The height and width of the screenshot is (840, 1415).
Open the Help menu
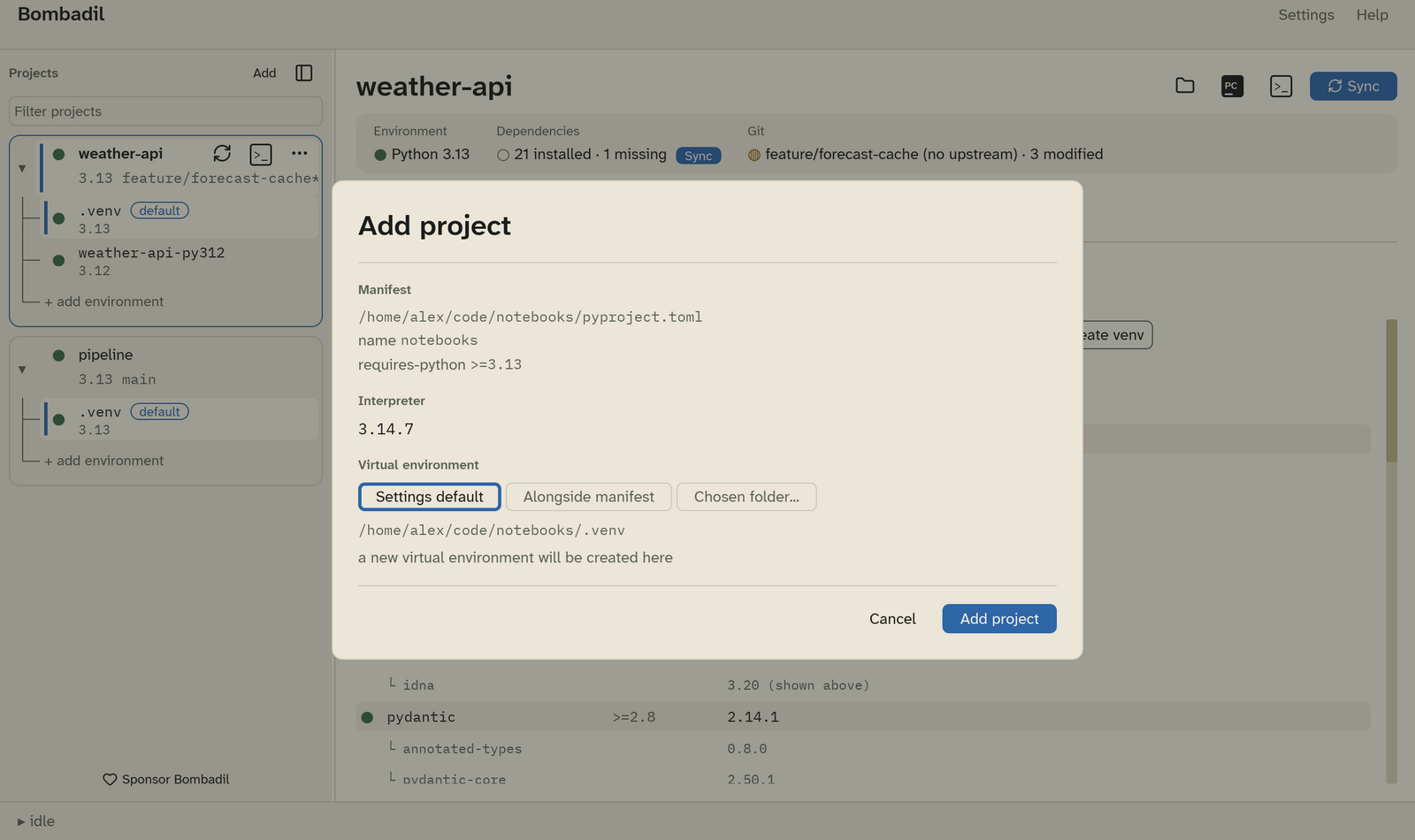pos(1373,15)
